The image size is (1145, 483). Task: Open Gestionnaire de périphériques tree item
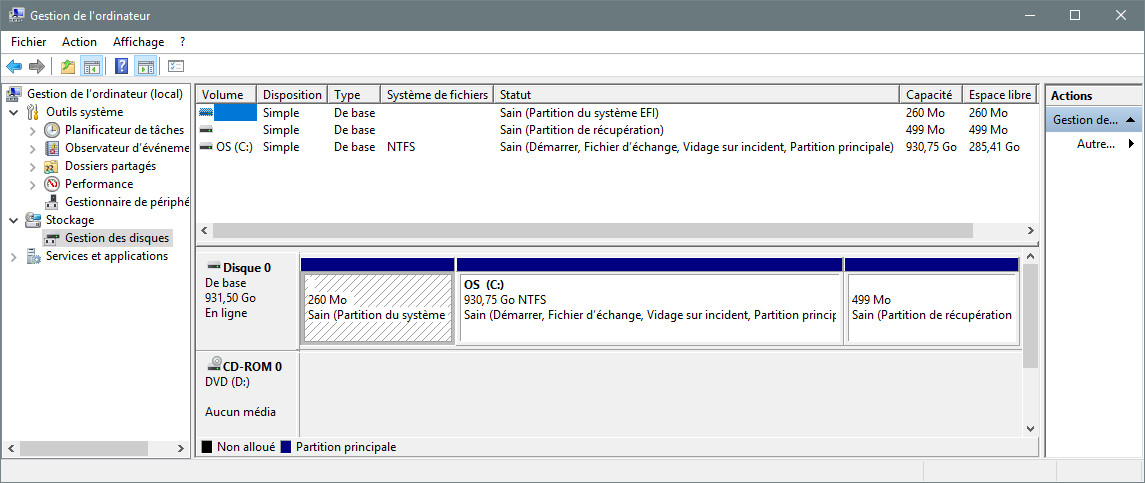[126, 202]
